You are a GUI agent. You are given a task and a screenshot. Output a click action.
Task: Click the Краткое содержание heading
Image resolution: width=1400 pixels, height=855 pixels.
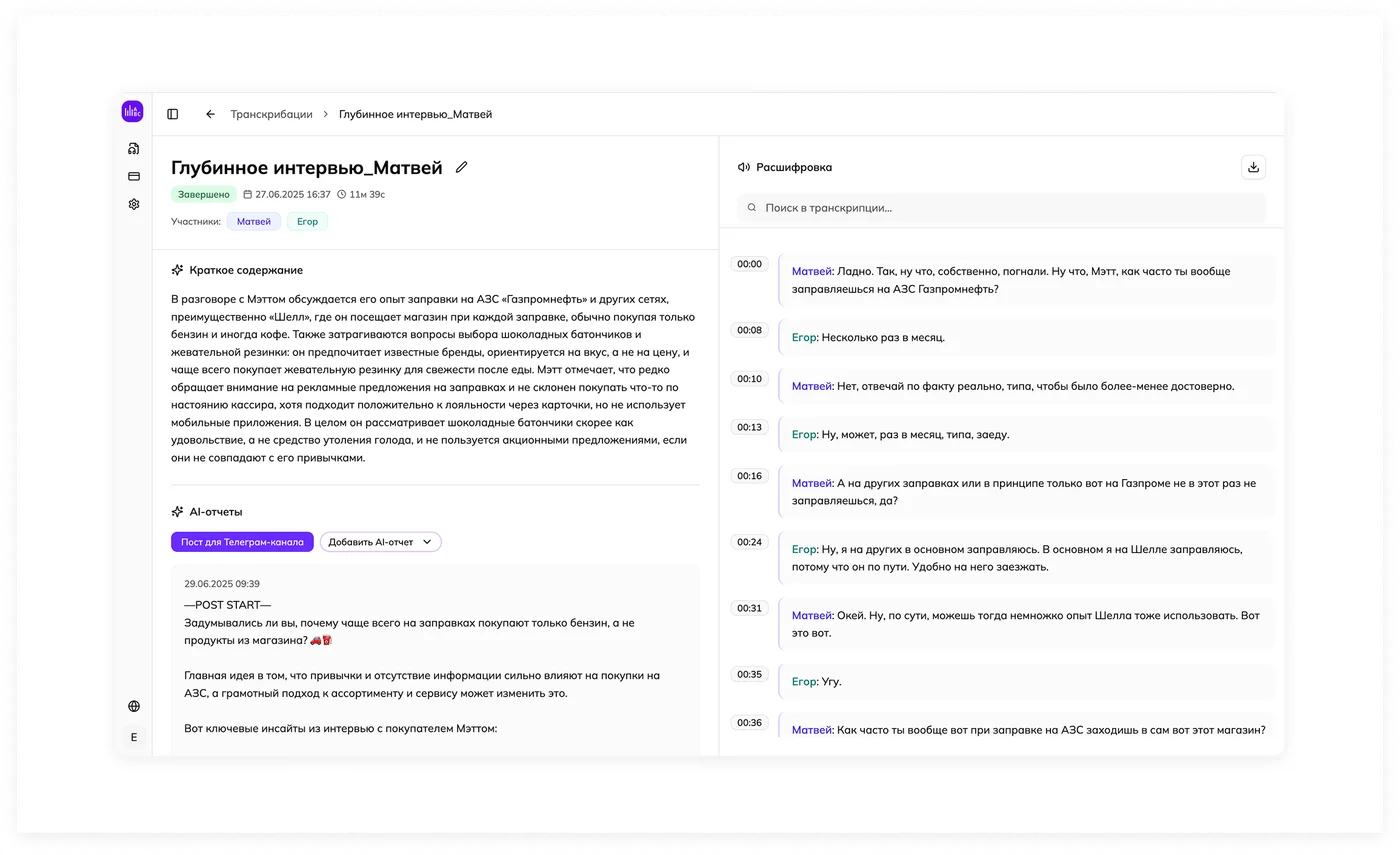point(246,270)
